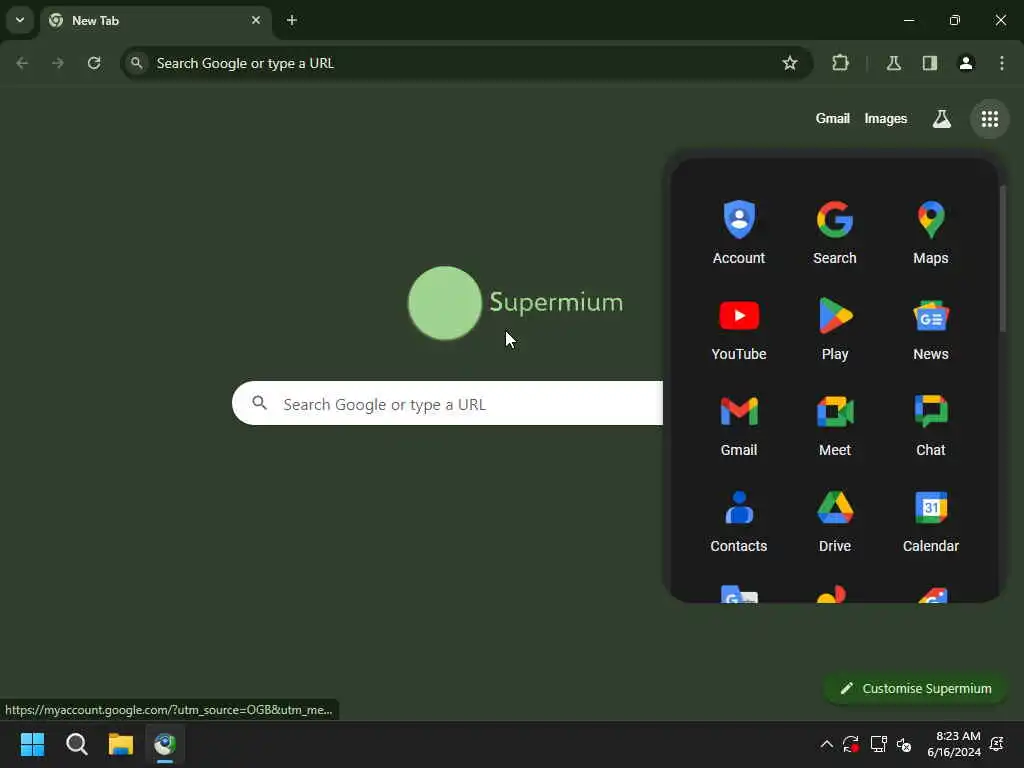The height and width of the screenshot is (768, 1024).
Task: Click the sync update tray icon
Action: pyautogui.click(x=850, y=744)
